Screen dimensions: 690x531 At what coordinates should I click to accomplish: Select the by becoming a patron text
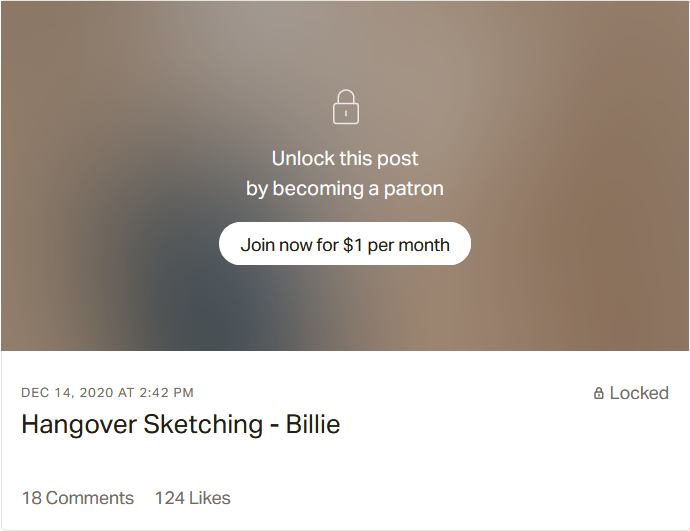pyautogui.click(x=345, y=188)
